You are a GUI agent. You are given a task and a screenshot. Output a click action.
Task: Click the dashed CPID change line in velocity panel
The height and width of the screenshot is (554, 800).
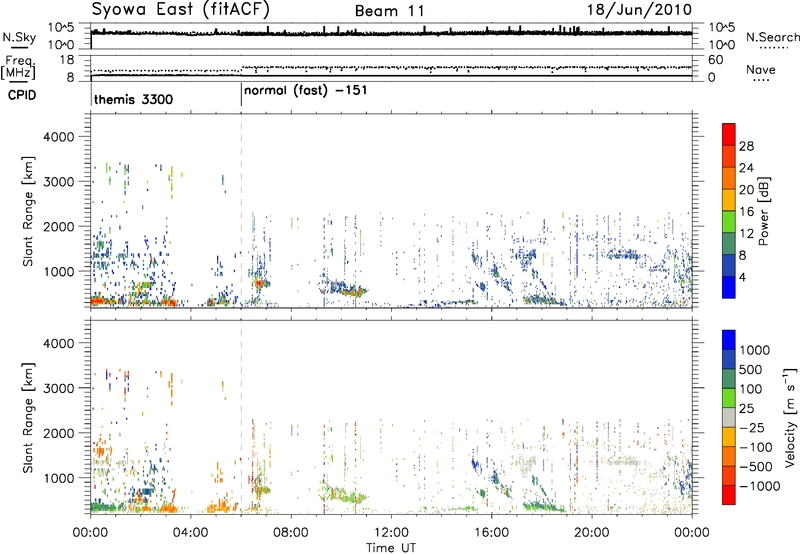241,417
